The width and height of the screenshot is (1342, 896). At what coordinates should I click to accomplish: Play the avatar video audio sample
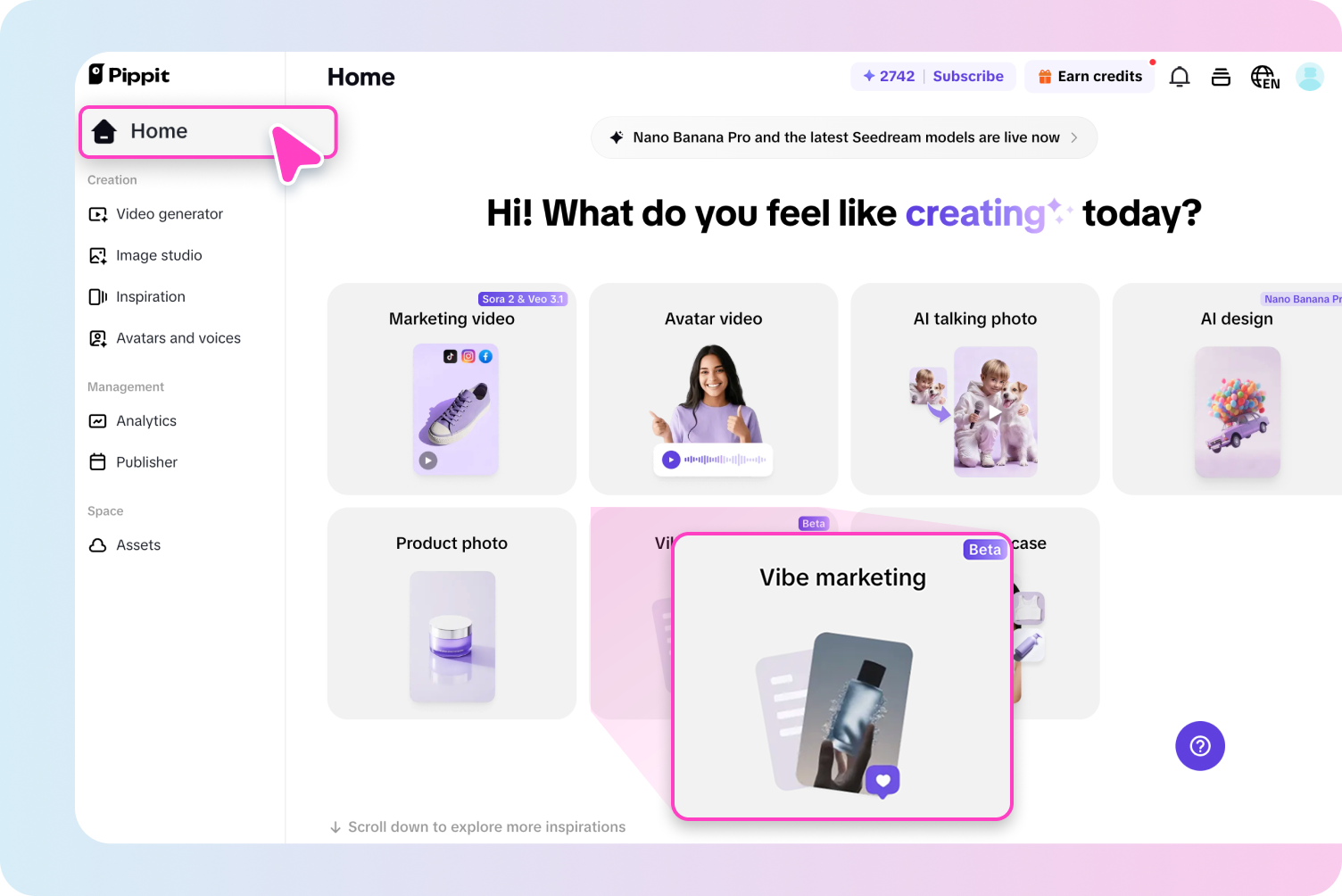[x=671, y=460]
